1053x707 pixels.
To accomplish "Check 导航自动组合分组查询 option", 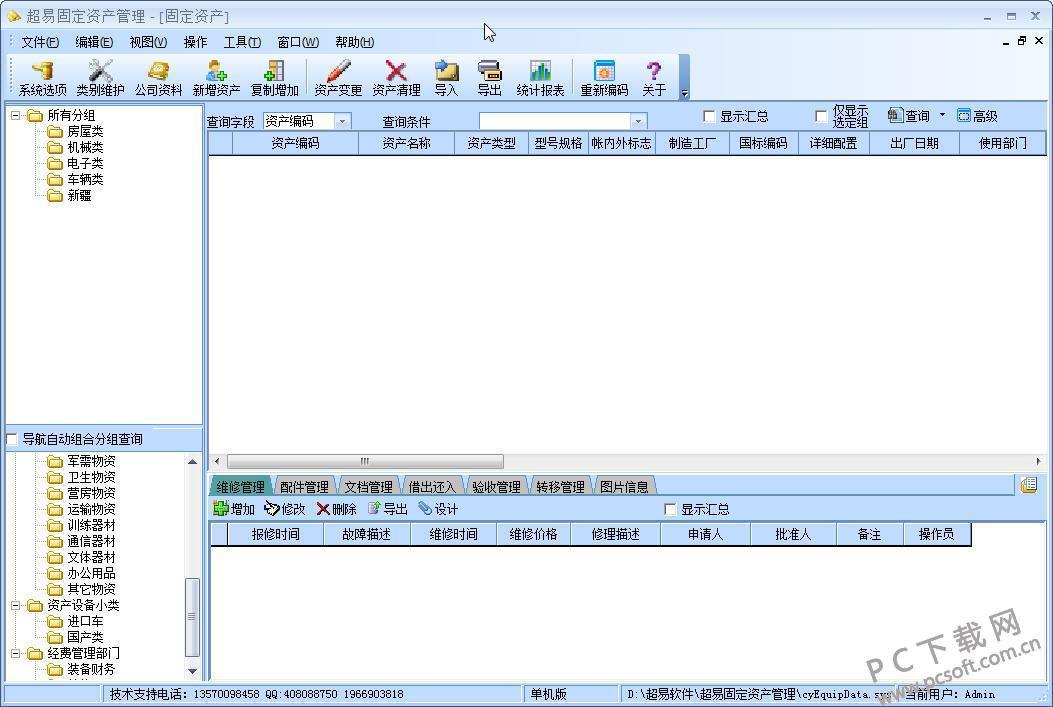I will pos(12,440).
